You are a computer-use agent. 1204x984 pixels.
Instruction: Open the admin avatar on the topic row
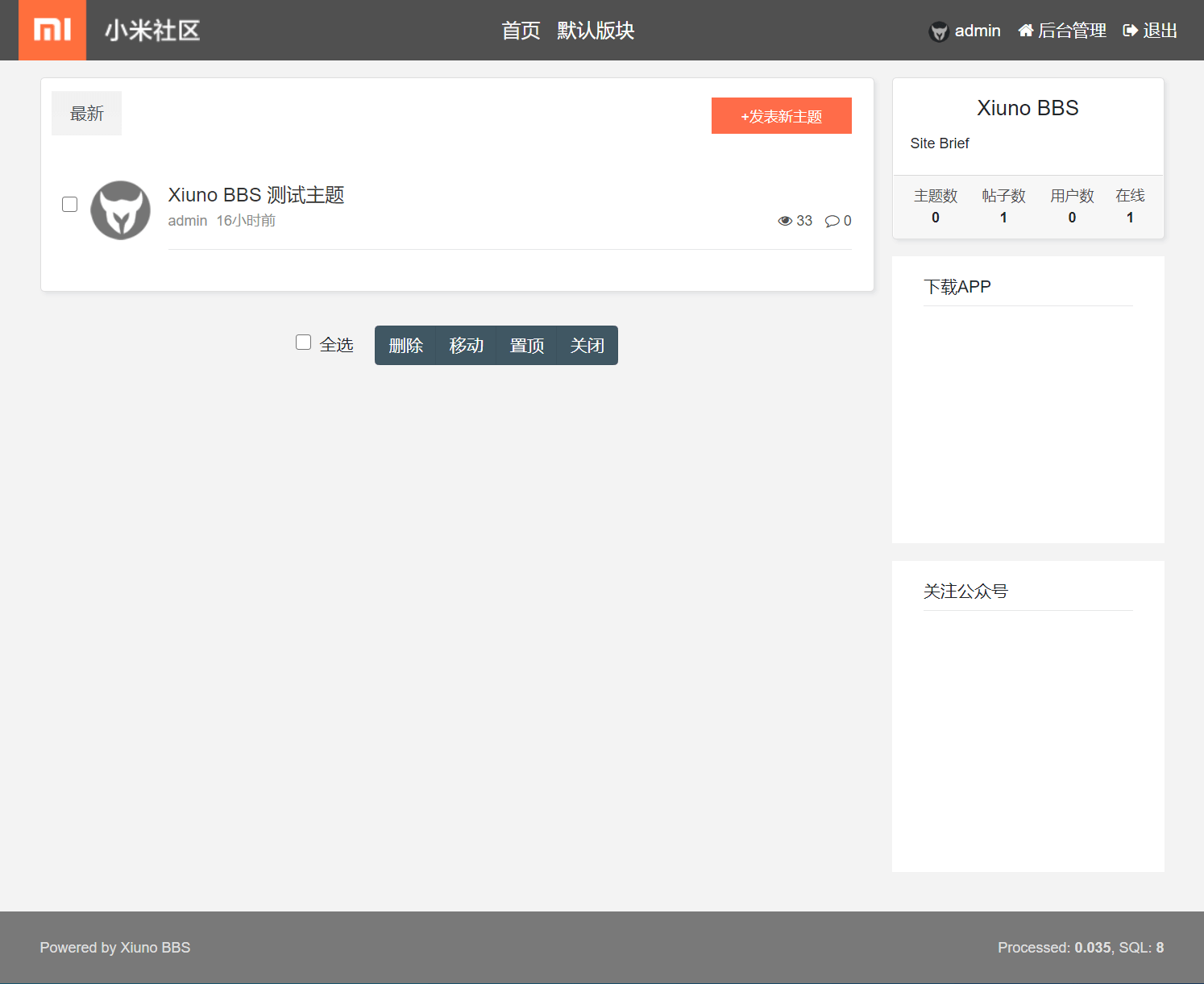click(120, 210)
